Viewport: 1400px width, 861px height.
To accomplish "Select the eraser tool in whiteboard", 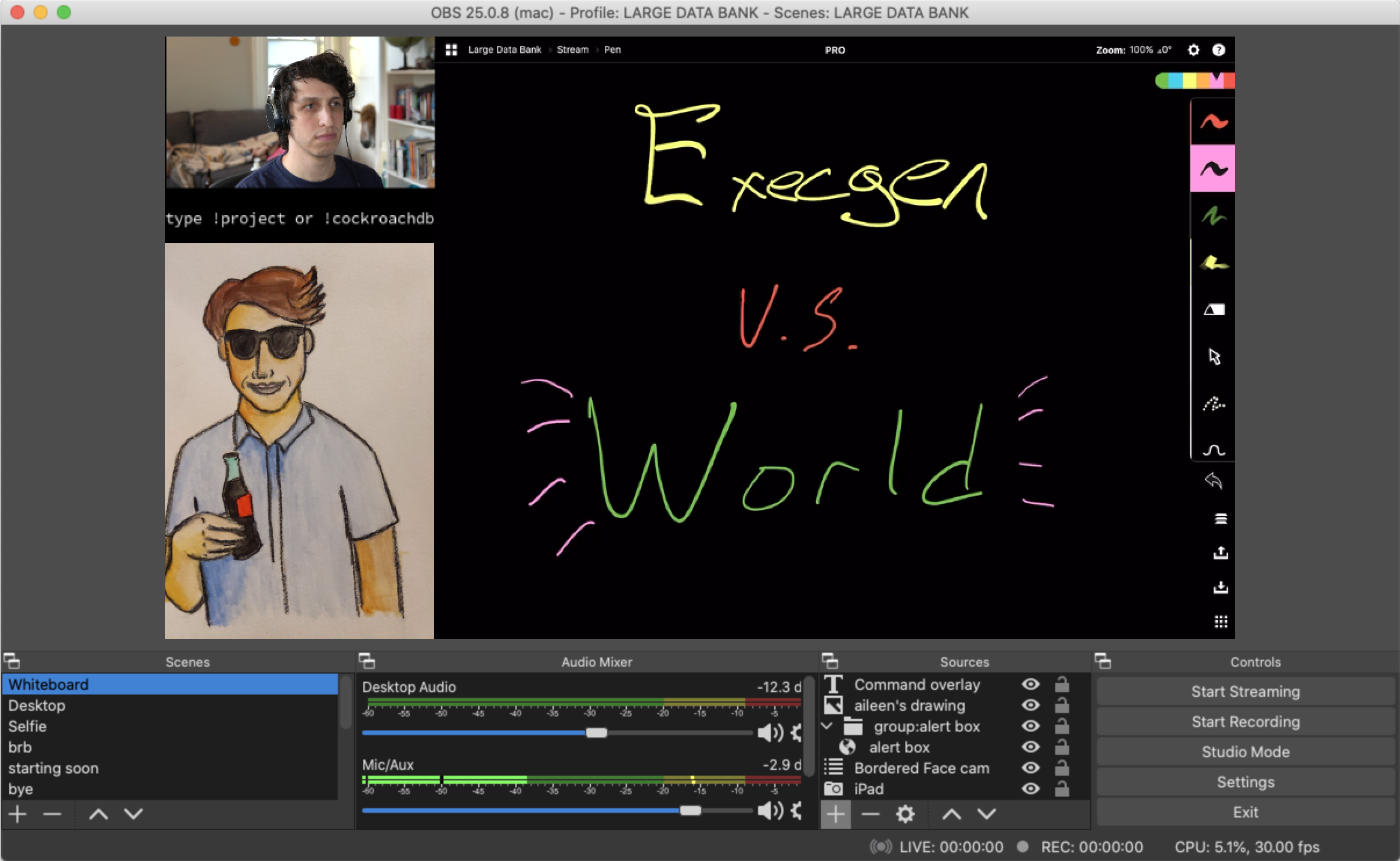I will pos(1214,310).
